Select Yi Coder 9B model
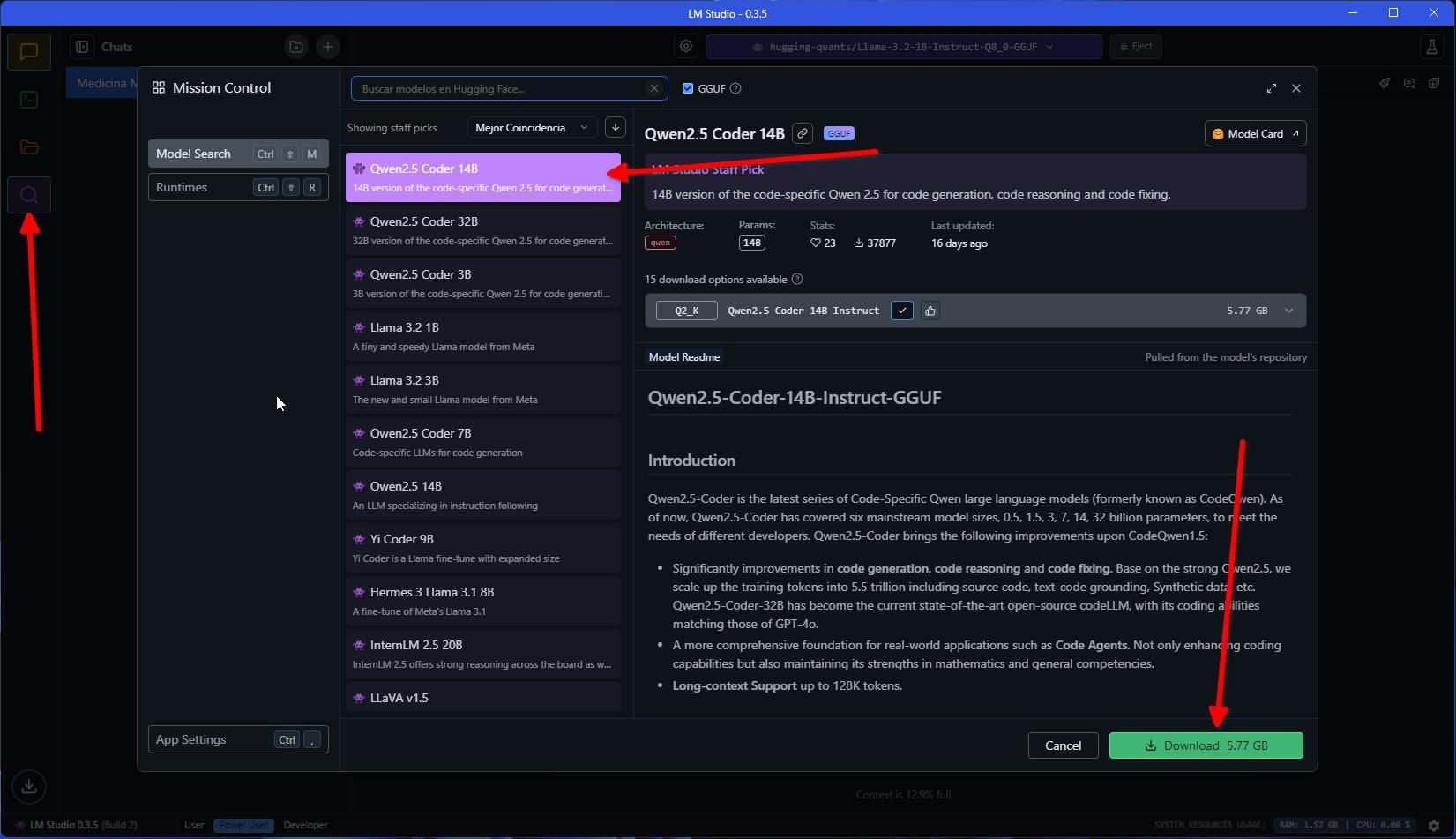This screenshot has width=1456, height=839. [483, 548]
